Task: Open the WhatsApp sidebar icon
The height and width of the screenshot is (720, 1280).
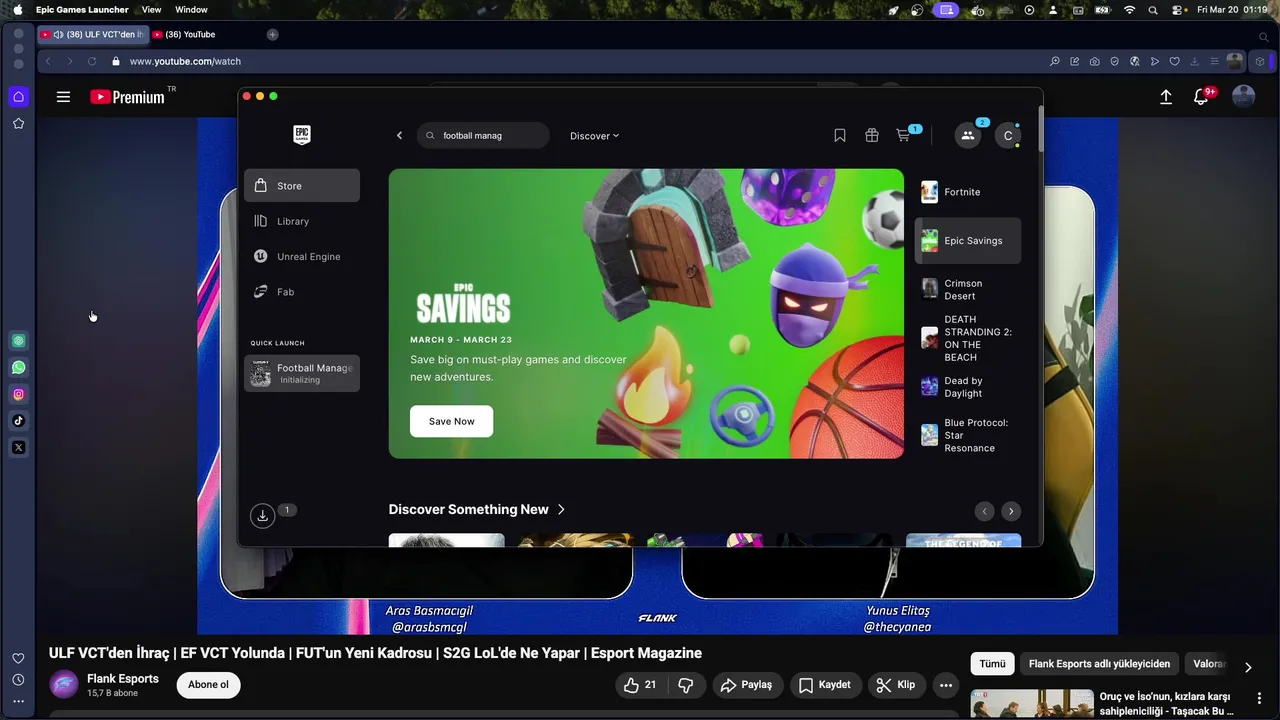Action: [x=18, y=368]
